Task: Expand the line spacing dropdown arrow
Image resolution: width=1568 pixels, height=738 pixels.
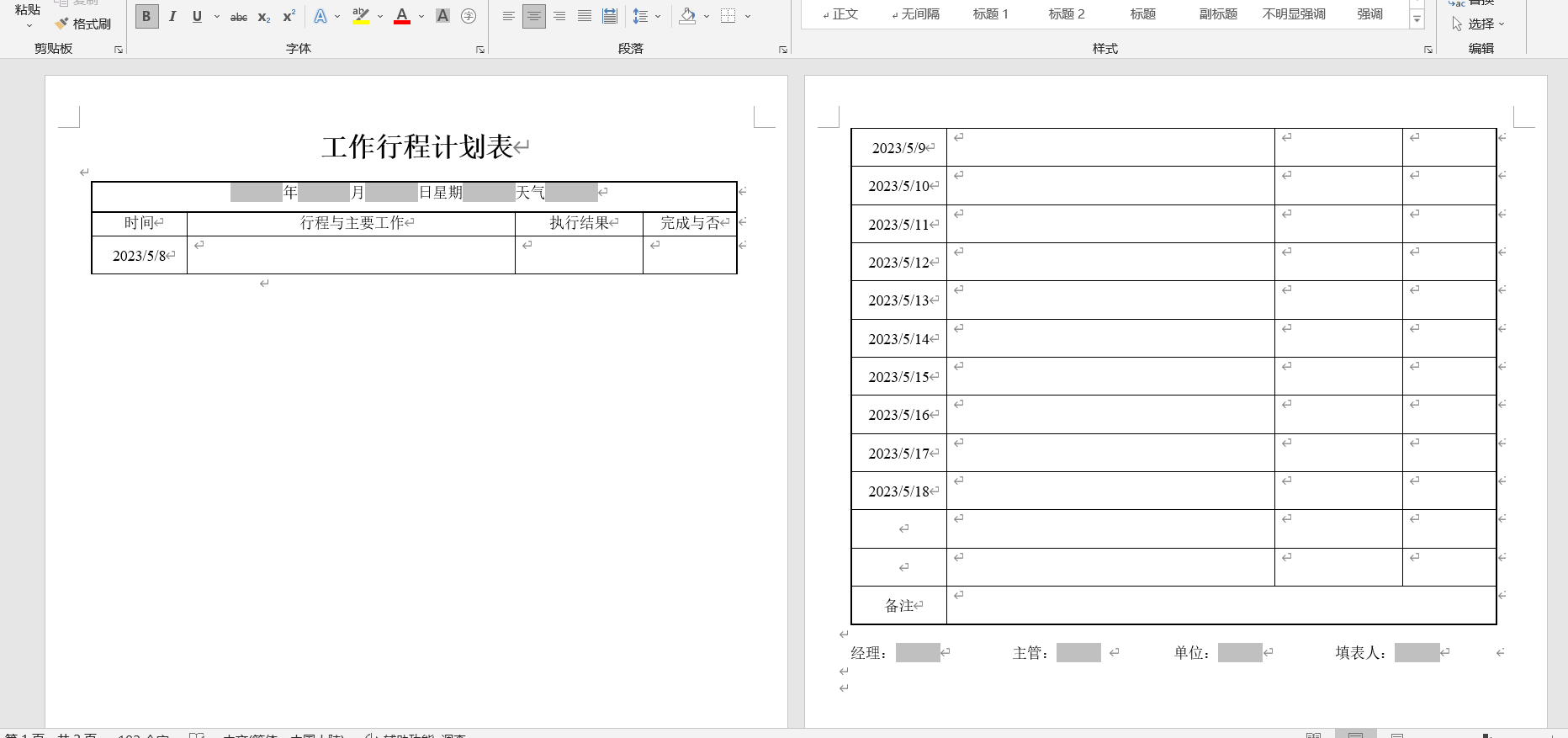Action: click(658, 16)
